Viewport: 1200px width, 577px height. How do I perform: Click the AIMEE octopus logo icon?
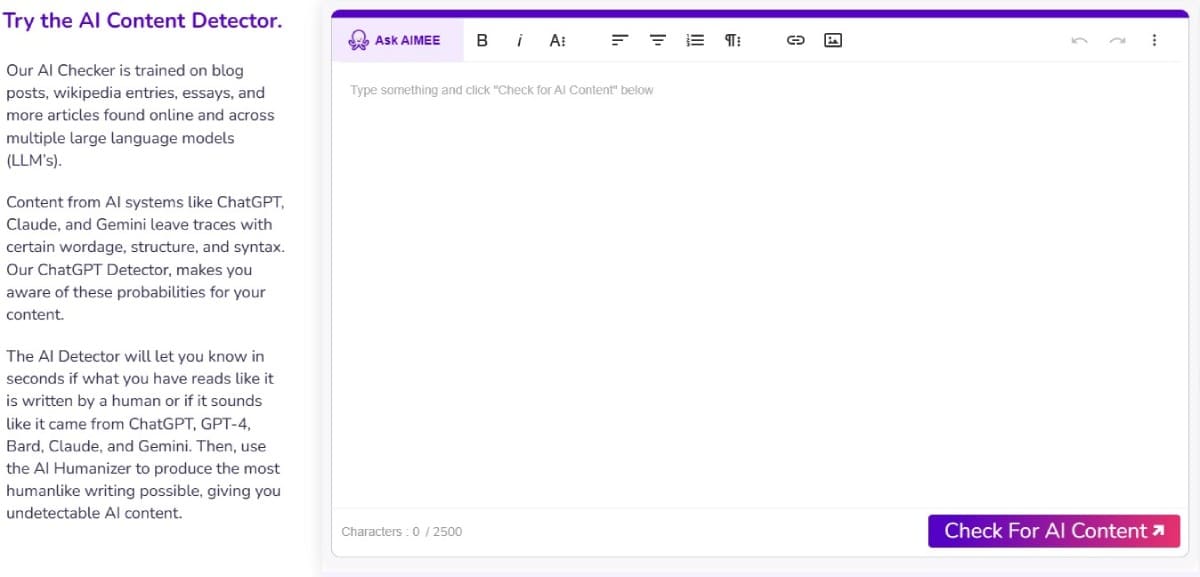click(x=358, y=41)
